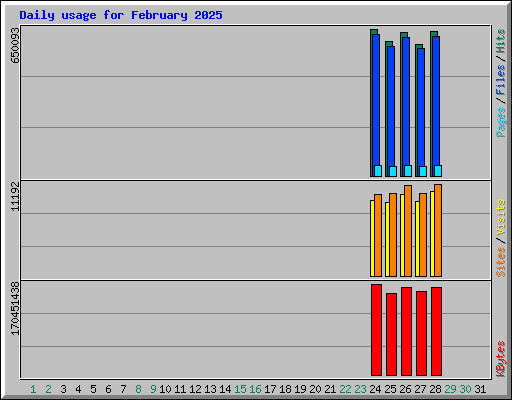Select the blue Files bar for day 26
The image size is (512, 400).
point(406,102)
